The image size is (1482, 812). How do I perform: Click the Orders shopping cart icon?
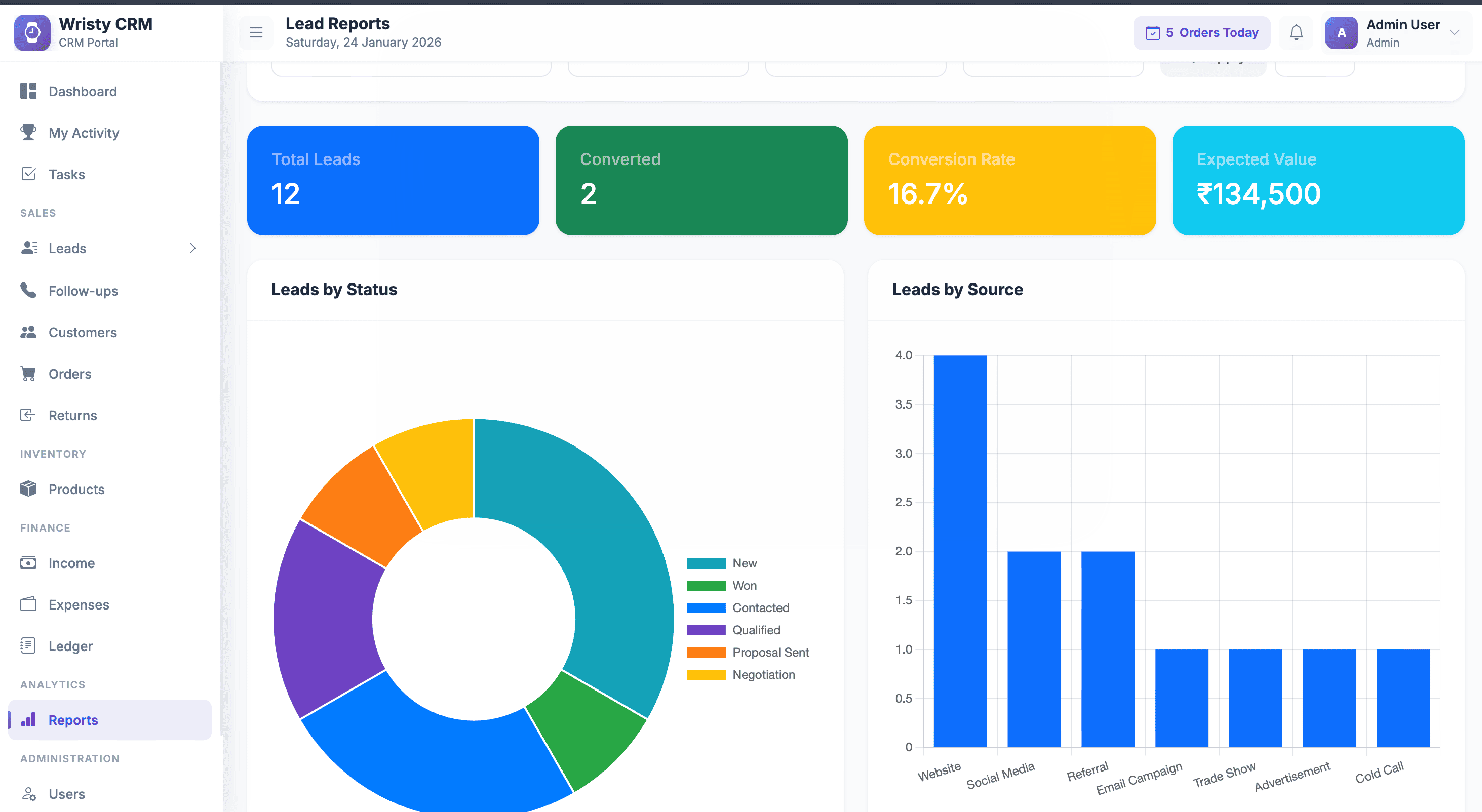point(28,374)
